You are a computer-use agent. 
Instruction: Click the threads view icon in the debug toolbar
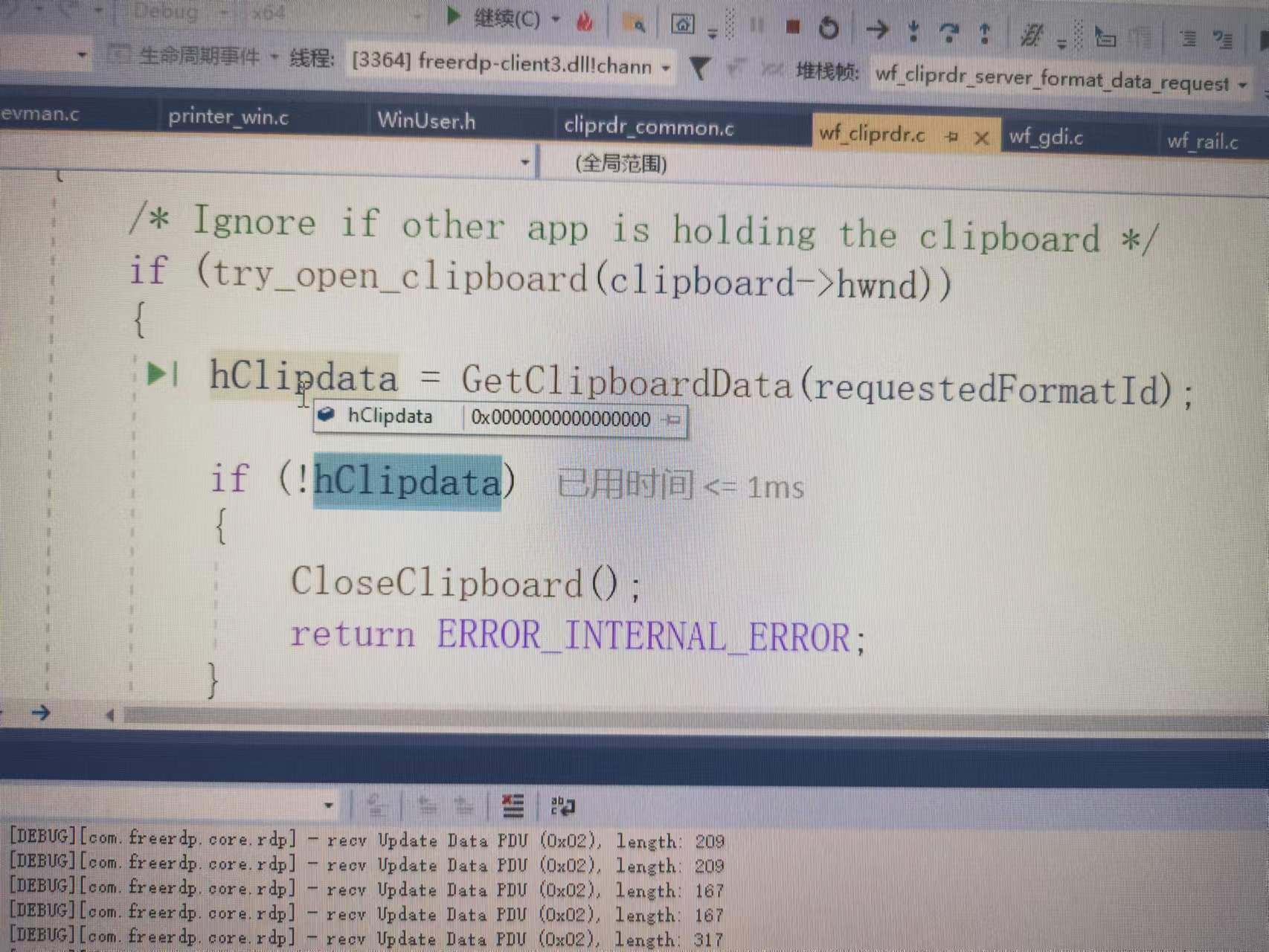pos(1105,36)
